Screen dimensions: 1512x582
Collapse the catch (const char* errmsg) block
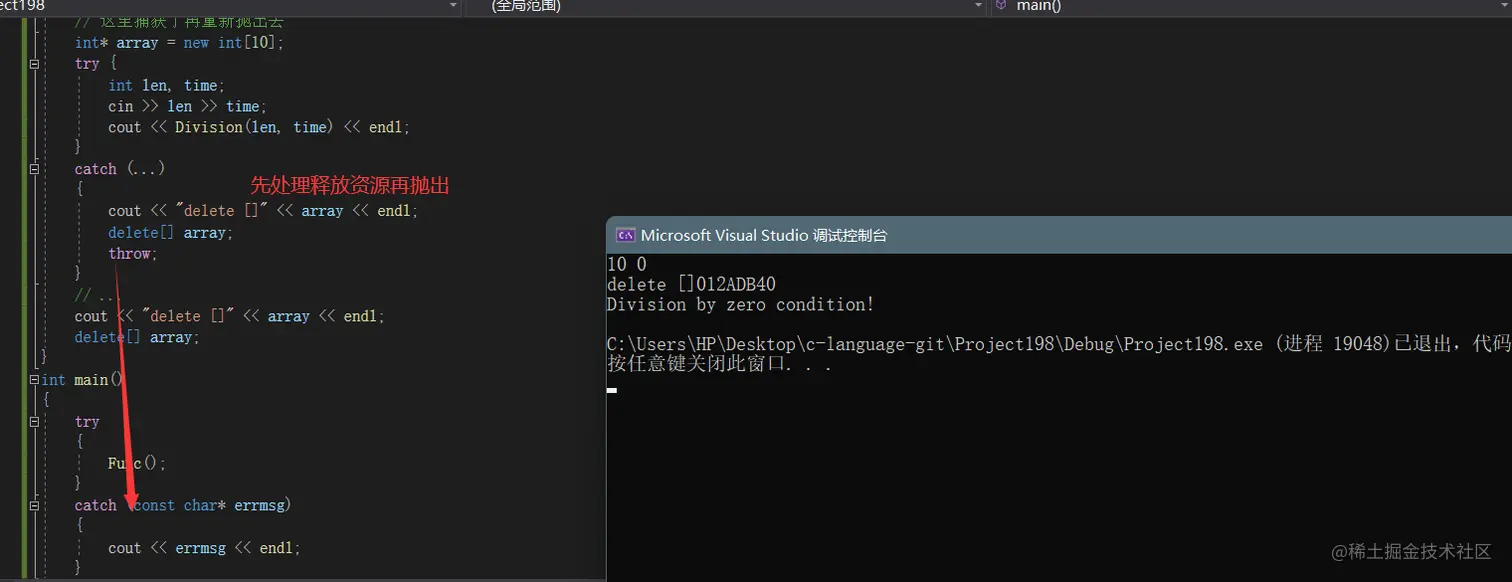(33, 505)
